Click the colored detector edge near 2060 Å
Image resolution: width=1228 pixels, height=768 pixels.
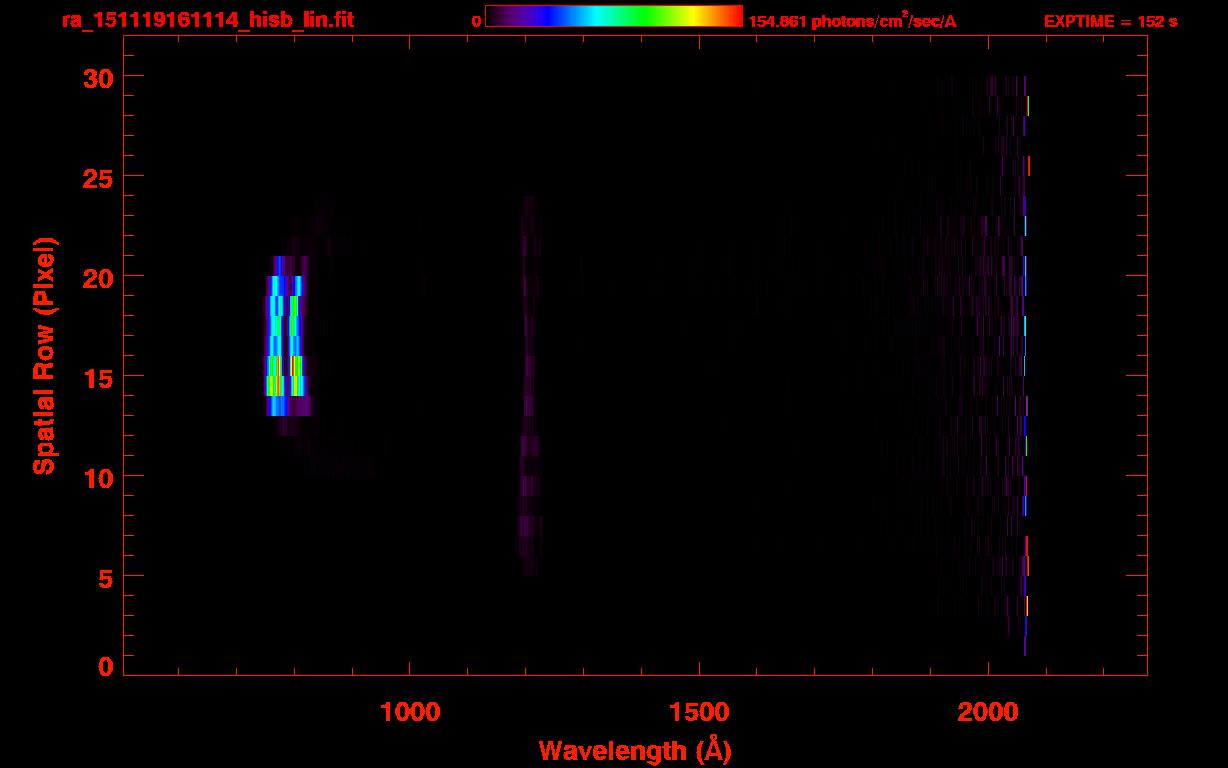tap(1025, 365)
